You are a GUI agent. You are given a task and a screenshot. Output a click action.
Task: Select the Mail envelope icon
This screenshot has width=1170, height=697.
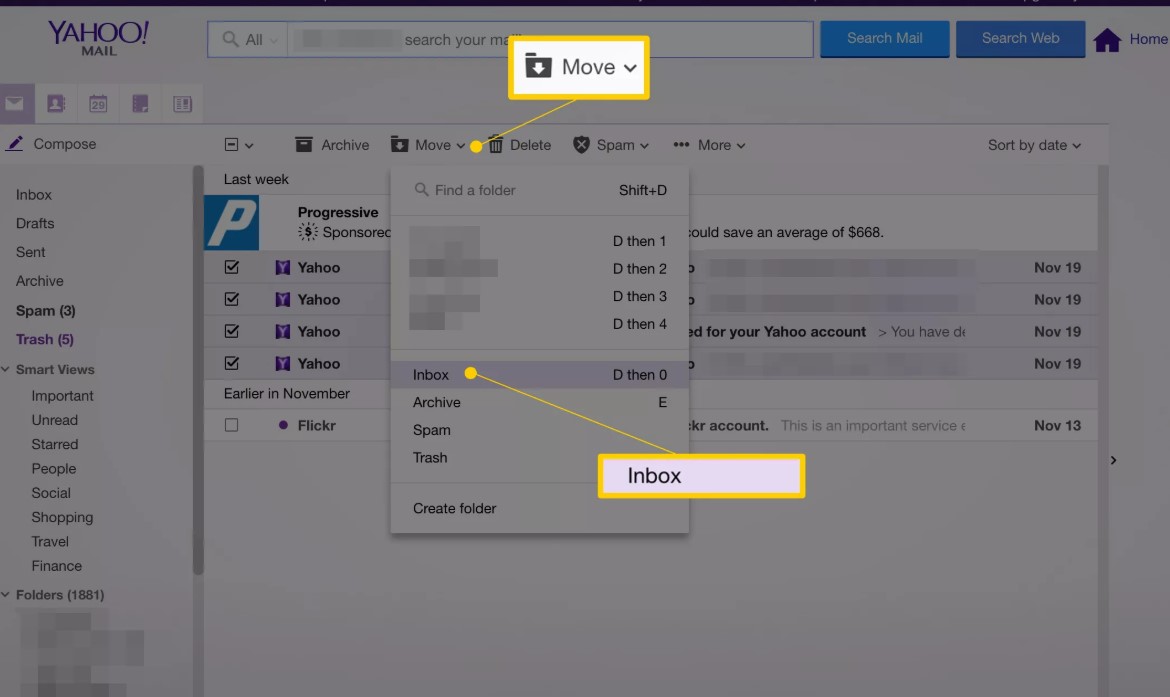(x=14, y=103)
